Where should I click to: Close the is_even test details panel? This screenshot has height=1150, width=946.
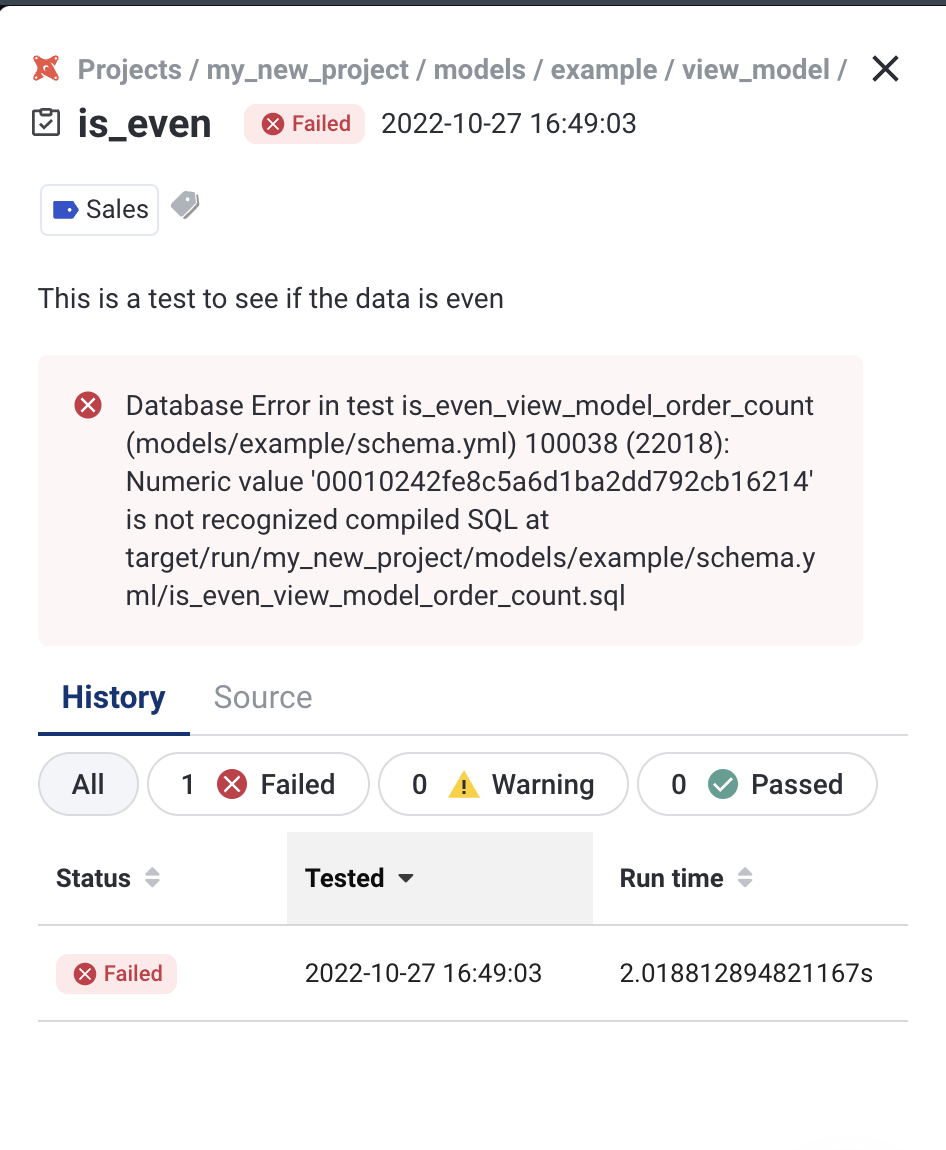tap(885, 69)
